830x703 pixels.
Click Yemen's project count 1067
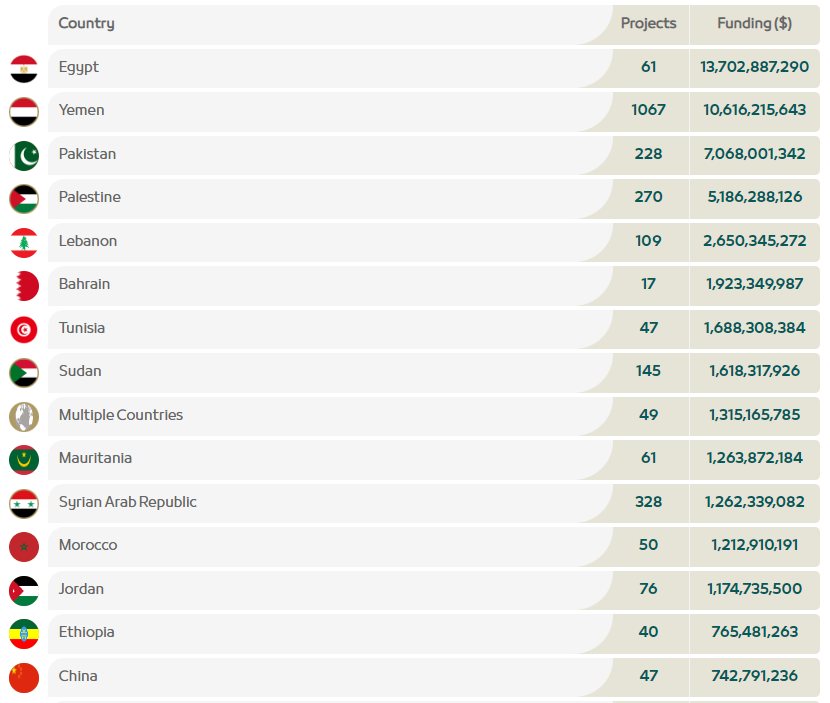[x=648, y=111]
